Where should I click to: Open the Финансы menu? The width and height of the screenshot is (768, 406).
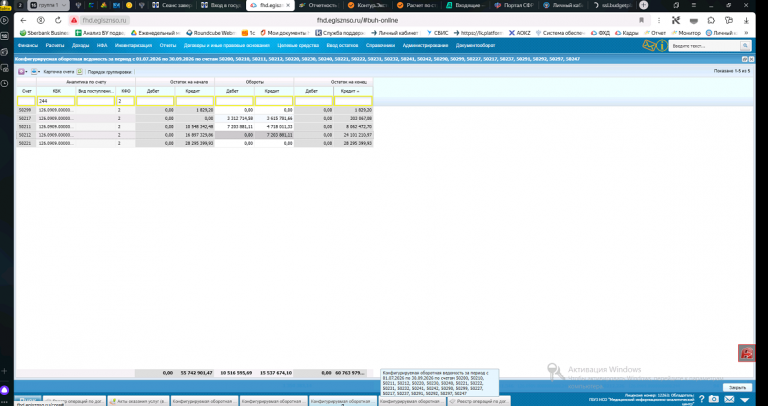coord(27,46)
